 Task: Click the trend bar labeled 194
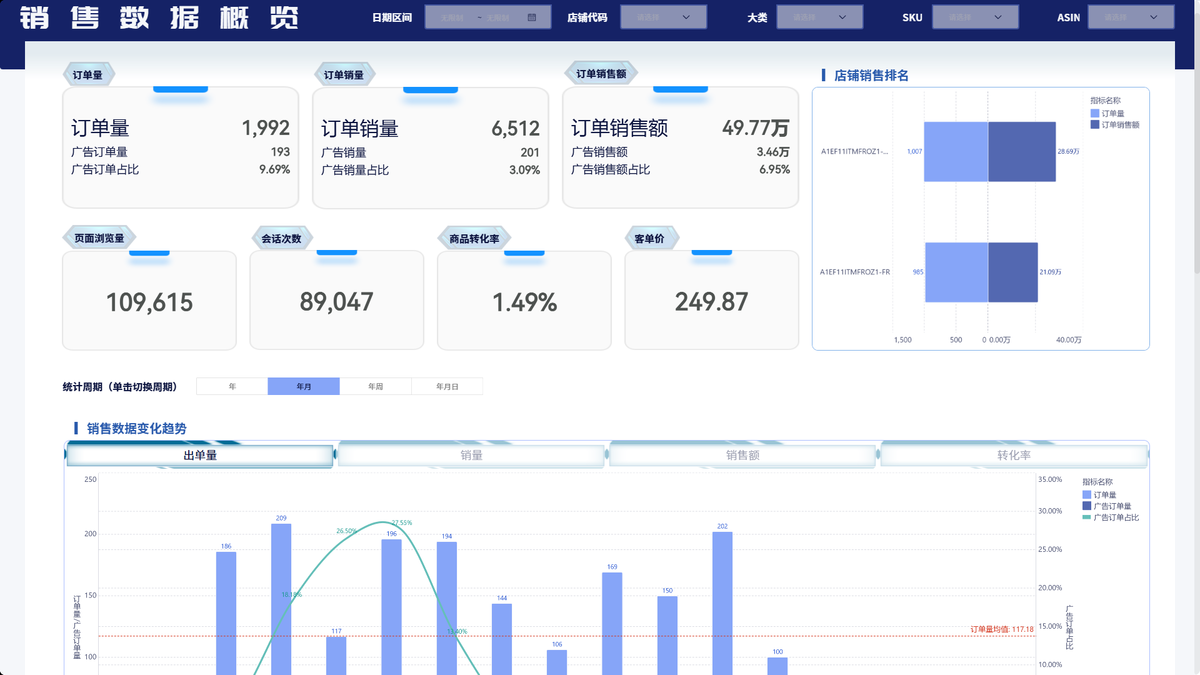[447, 608]
